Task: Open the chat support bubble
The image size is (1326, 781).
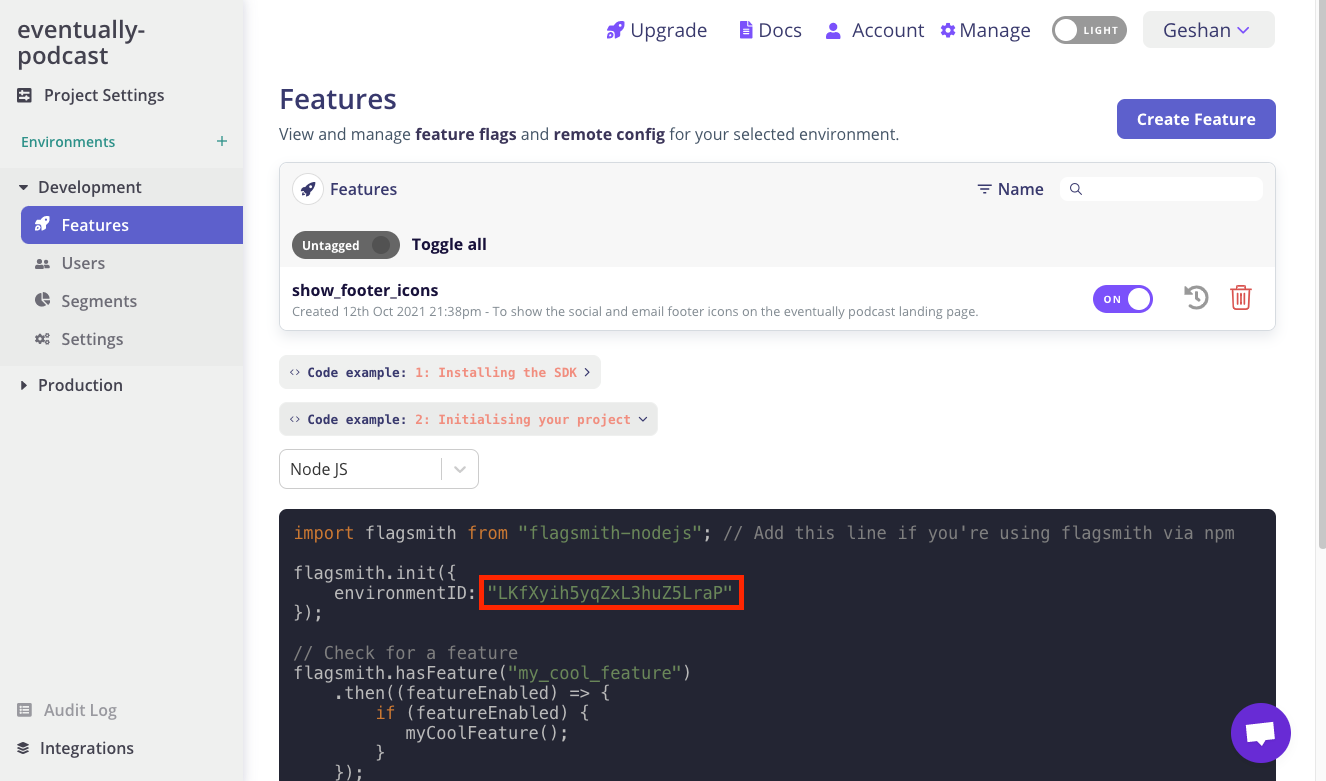Action: (1261, 733)
